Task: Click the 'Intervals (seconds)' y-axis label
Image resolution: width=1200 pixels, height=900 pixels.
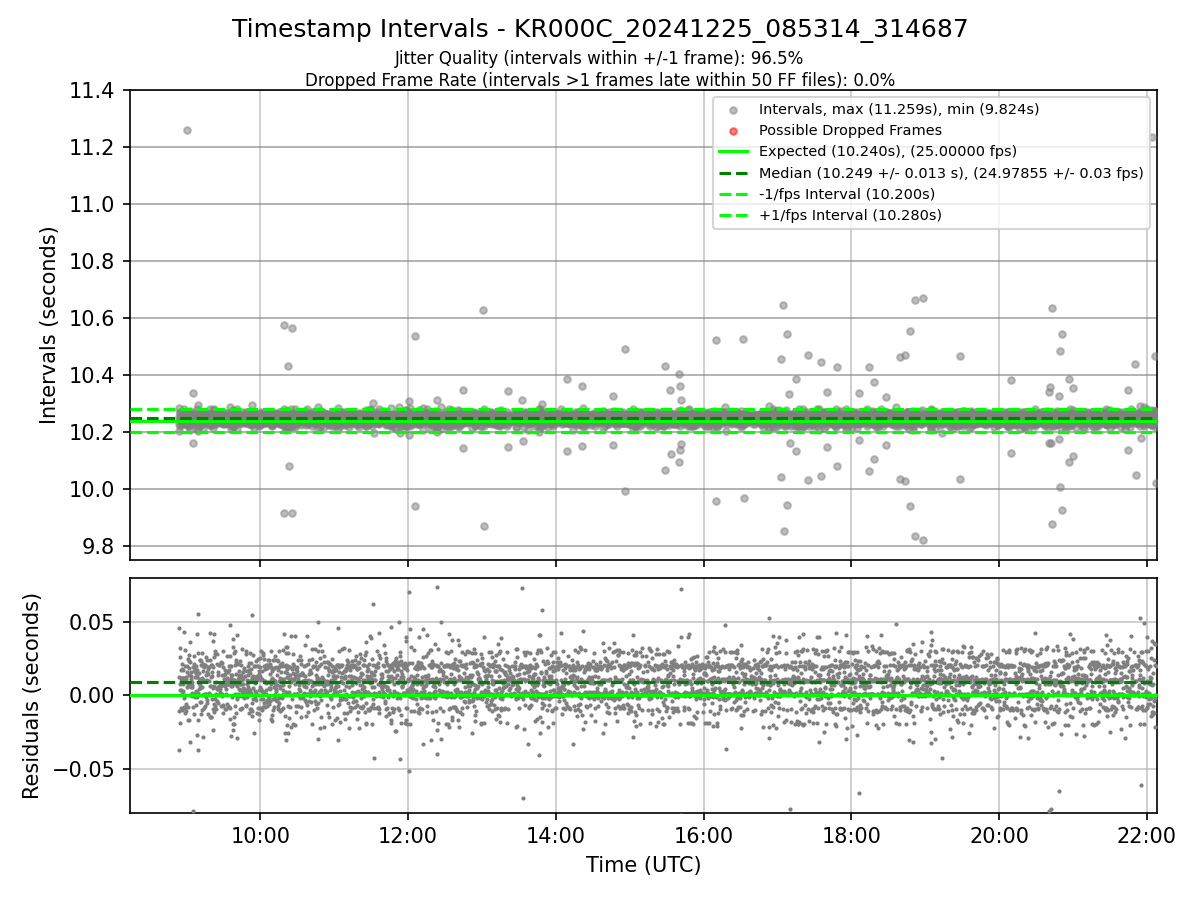Action: [x=49, y=325]
